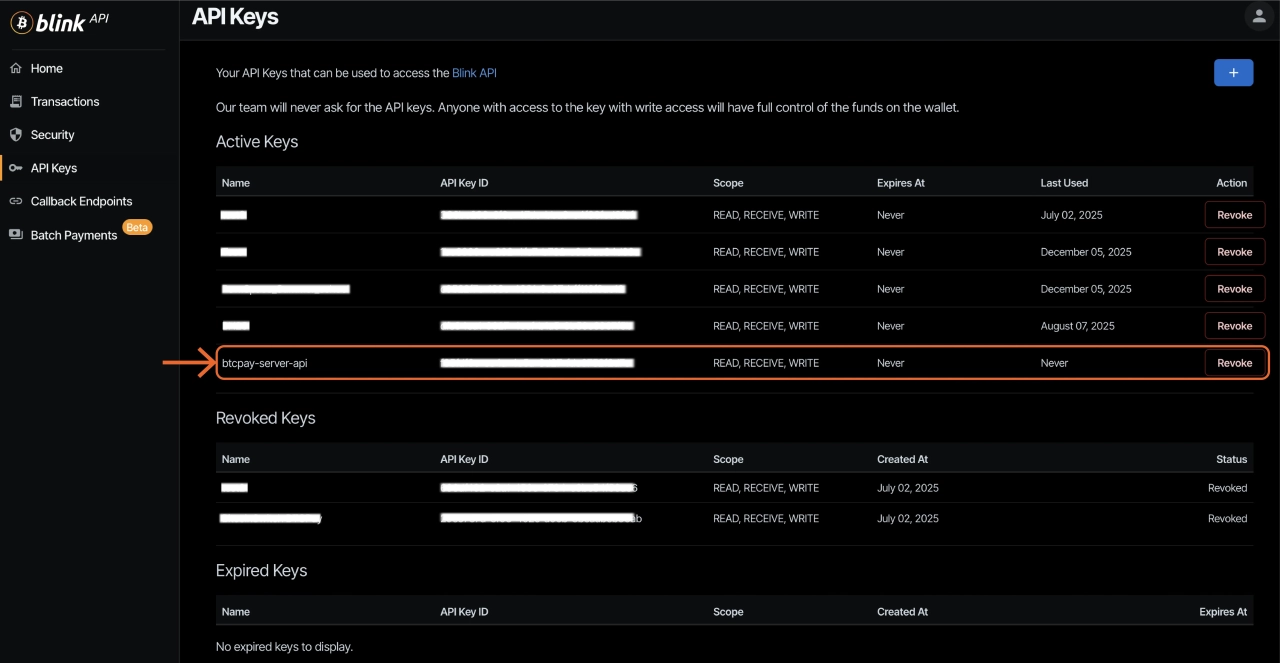Image resolution: width=1280 pixels, height=663 pixels.
Task: Open Callback Endpoints page from sidebar
Action: tap(81, 201)
